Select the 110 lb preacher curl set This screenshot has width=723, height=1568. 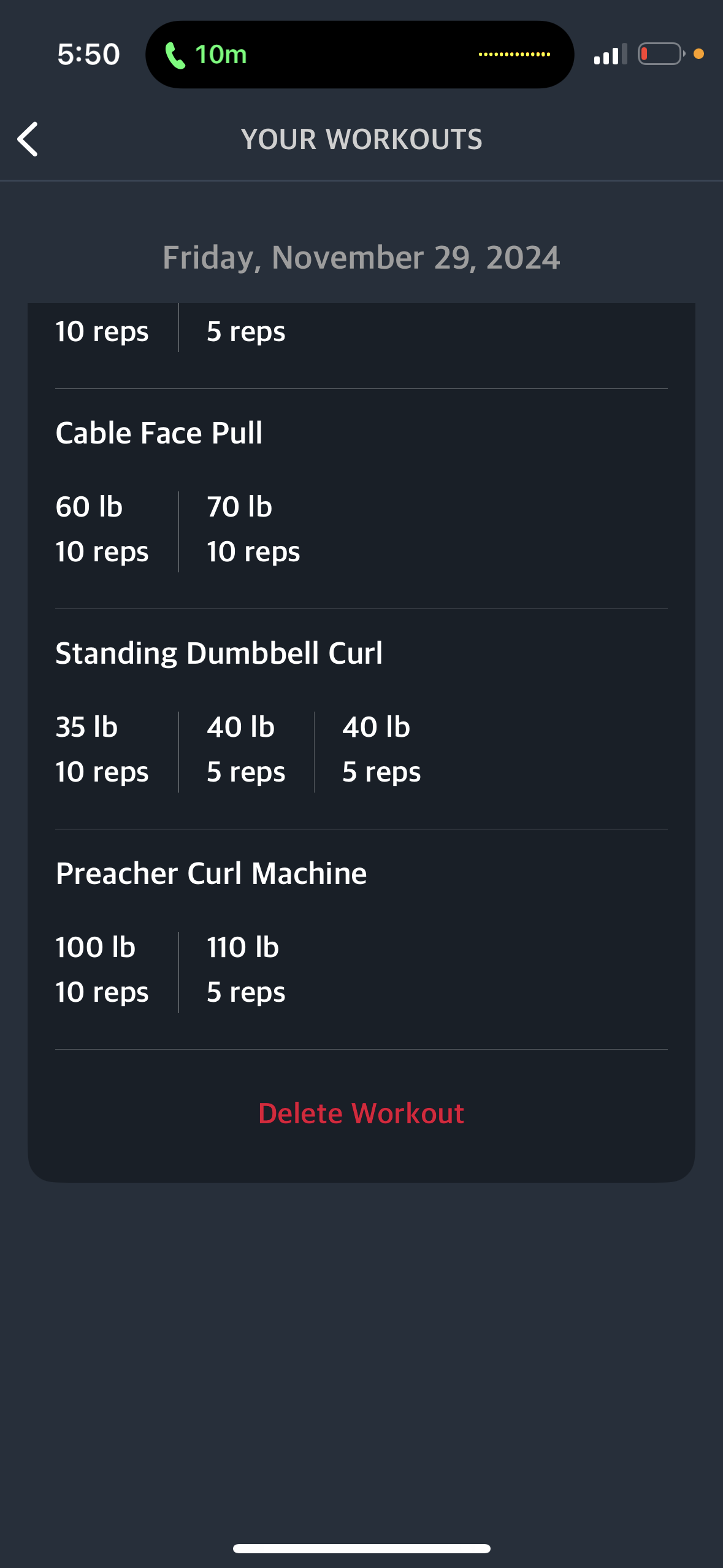(246, 970)
